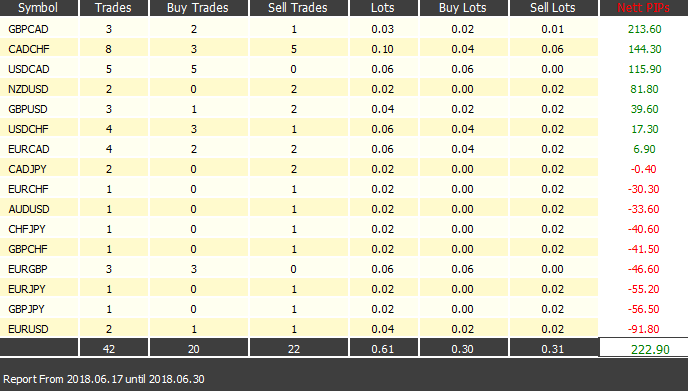This screenshot has height=391, width=688.
Task: Click the total trades count 42
Action: (109, 349)
